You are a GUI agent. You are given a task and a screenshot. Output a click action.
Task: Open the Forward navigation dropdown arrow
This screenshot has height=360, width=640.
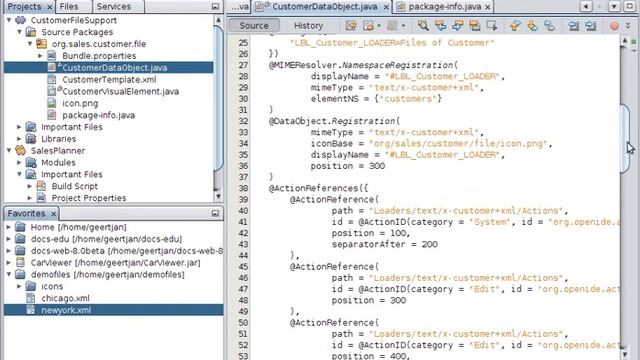[x=403, y=26]
